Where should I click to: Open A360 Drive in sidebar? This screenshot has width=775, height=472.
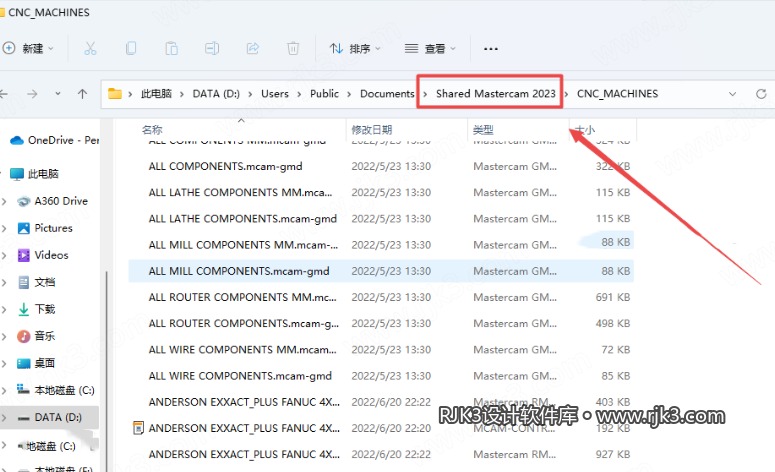[52, 201]
